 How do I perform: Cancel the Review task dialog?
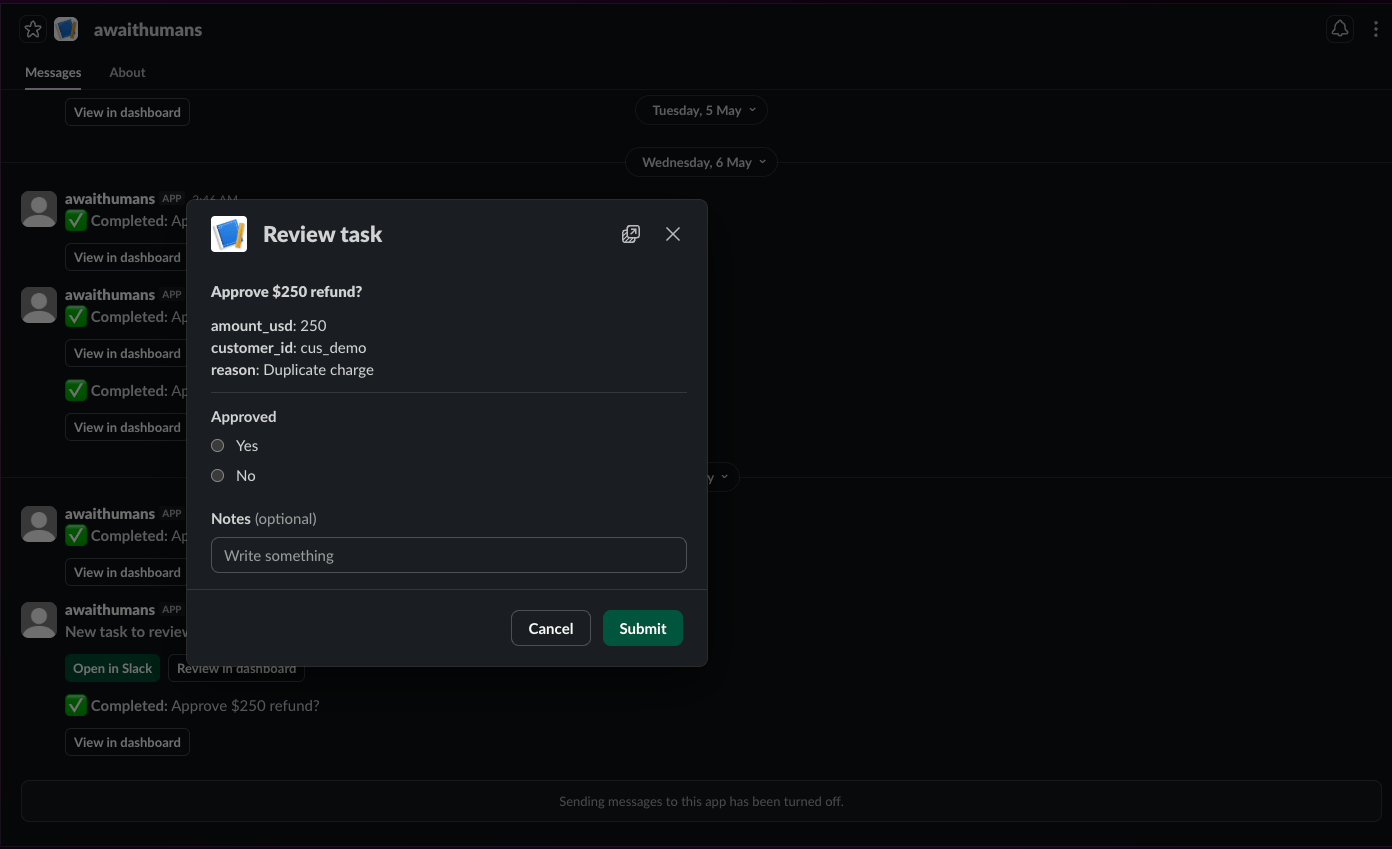coord(551,628)
